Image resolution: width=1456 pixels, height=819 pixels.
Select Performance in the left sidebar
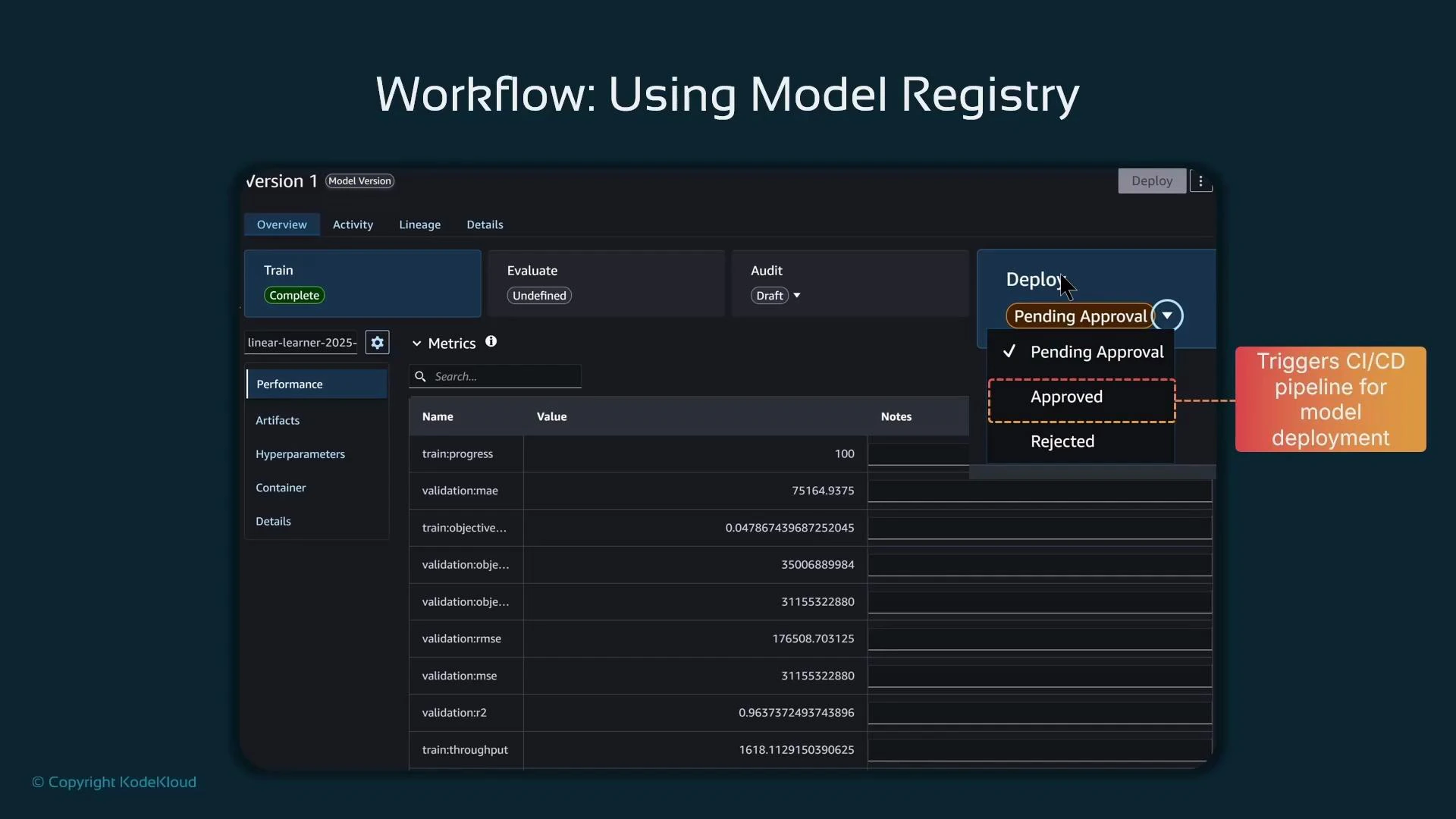coord(288,384)
